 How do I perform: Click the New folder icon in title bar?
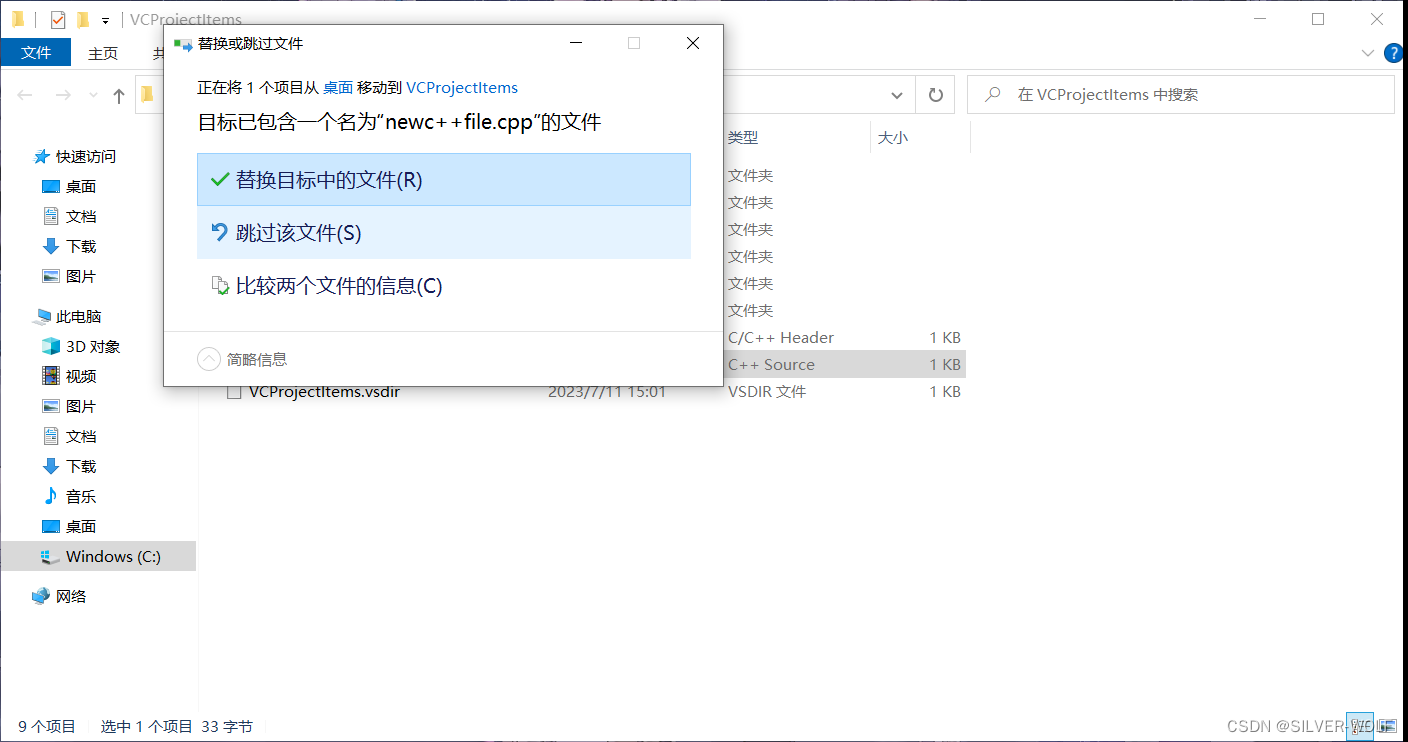[83, 19]
